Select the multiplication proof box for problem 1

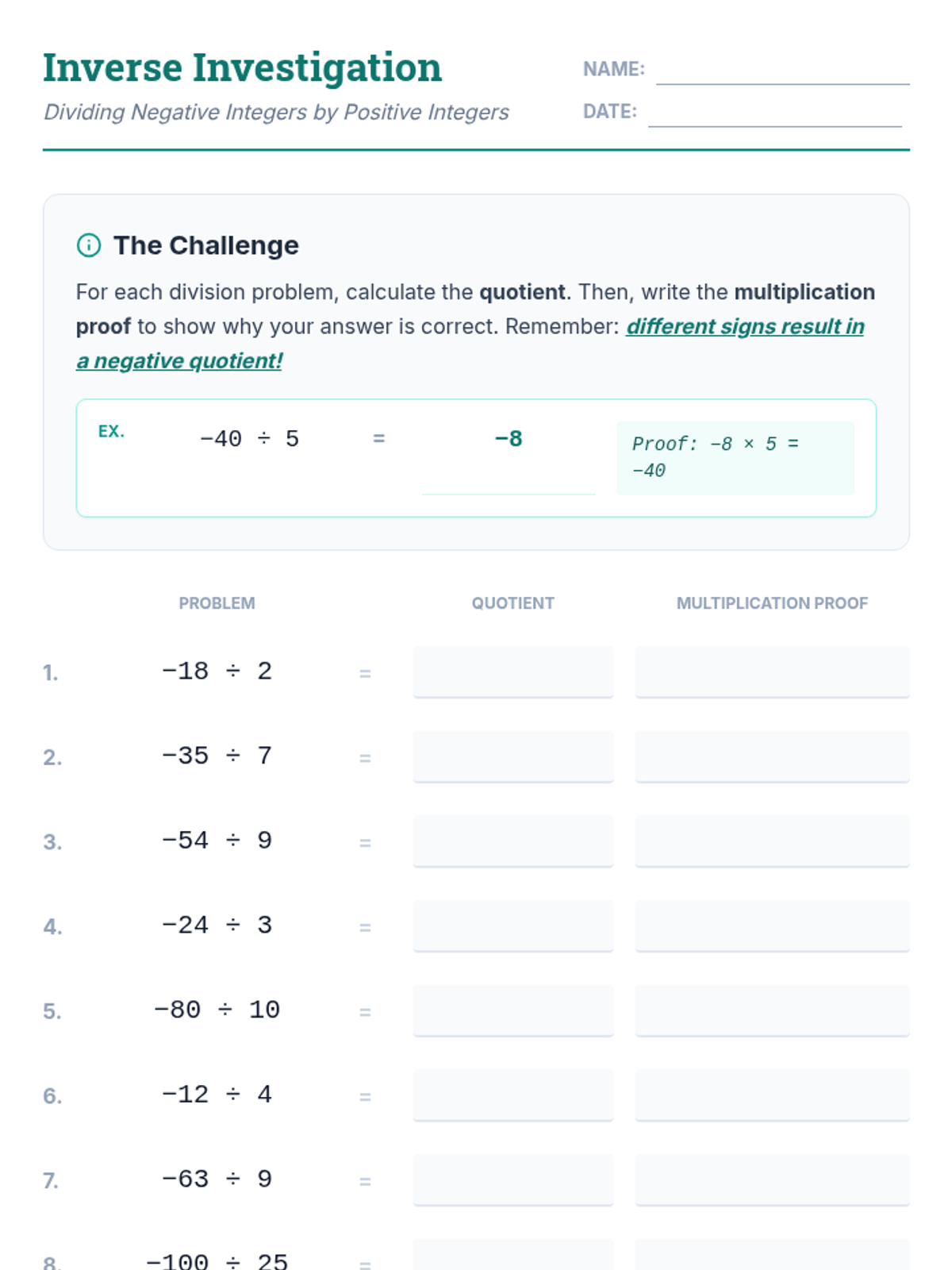click(772, 672)
